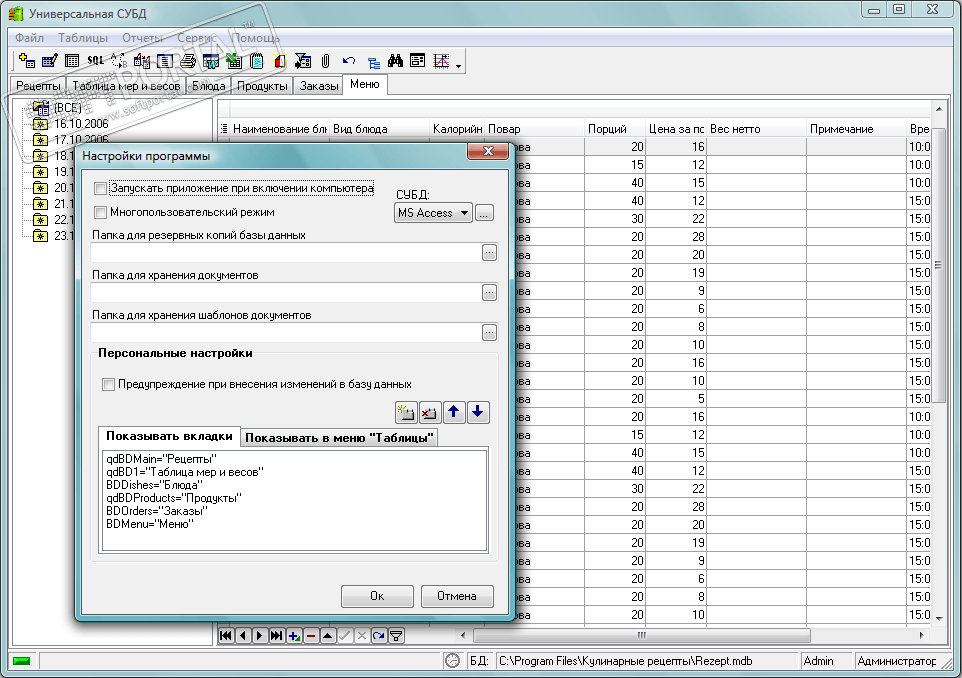Viewport: 962px width, 678px height.
Task: Check "Предупреждение при внесения изменений" option
Action: click(109, 384)
